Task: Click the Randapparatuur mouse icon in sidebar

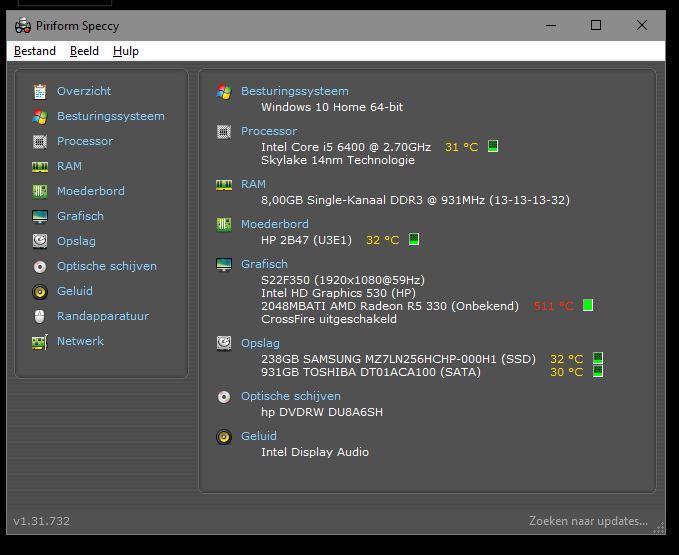Action: click(x=39, y=316)
